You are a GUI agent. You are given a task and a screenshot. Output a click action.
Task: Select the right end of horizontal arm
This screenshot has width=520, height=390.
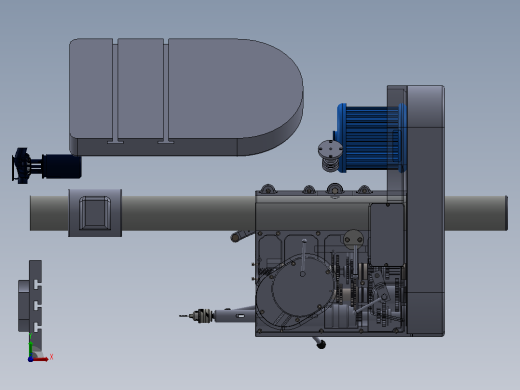coord(476,213)
